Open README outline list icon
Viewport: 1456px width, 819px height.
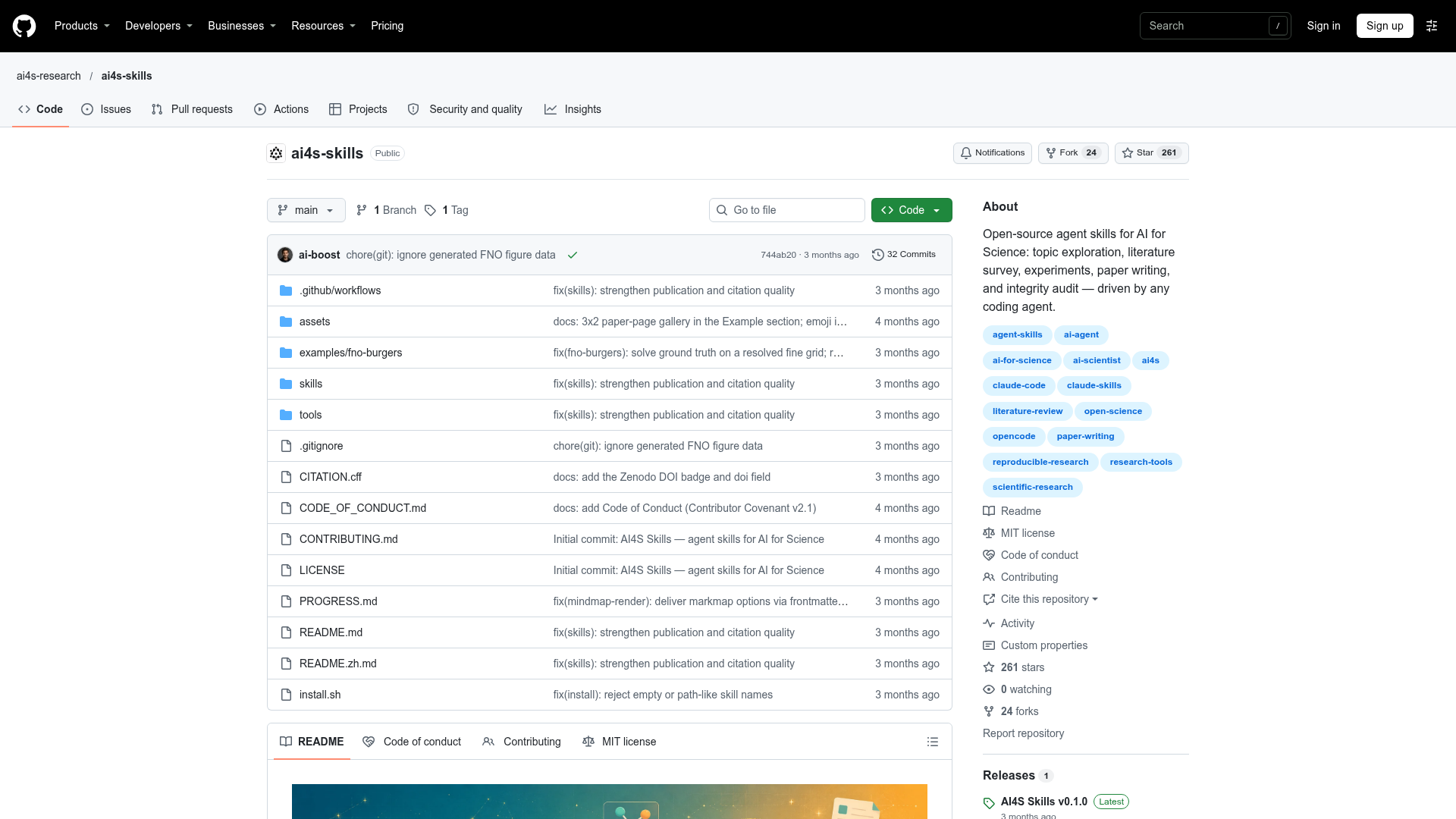click(x=933, y=742)
